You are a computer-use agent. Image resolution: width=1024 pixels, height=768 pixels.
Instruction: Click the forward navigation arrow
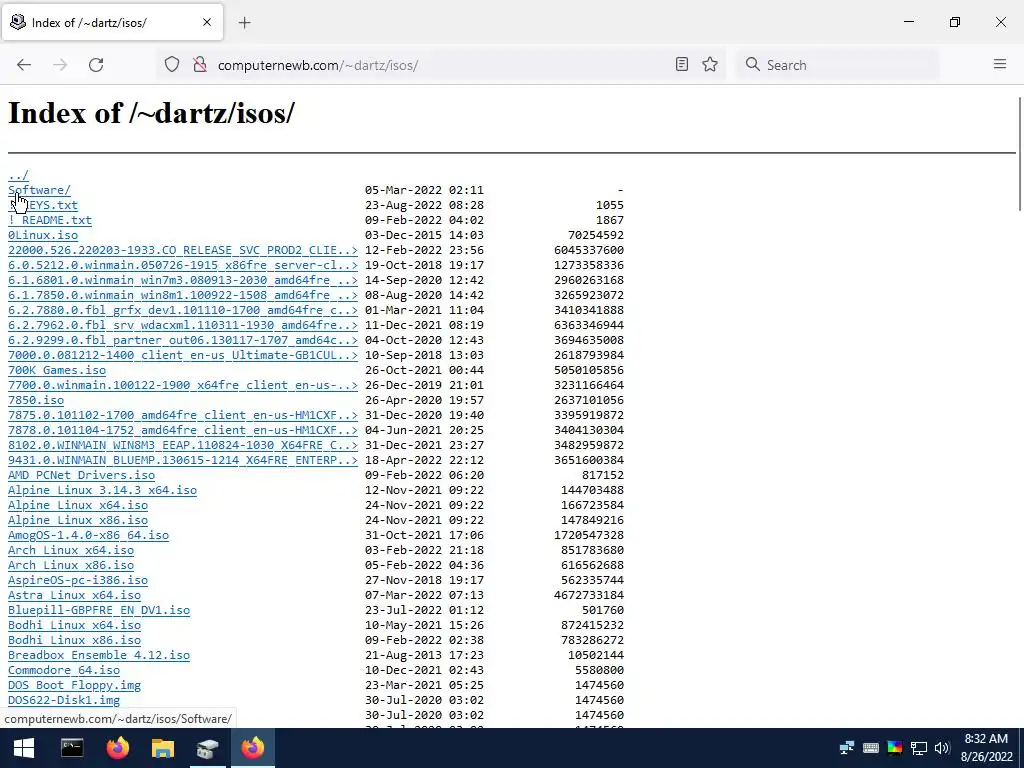60,65
